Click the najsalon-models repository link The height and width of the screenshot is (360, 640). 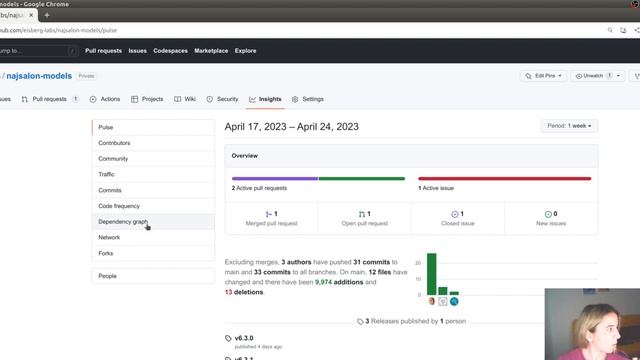[x=39, y=76]
